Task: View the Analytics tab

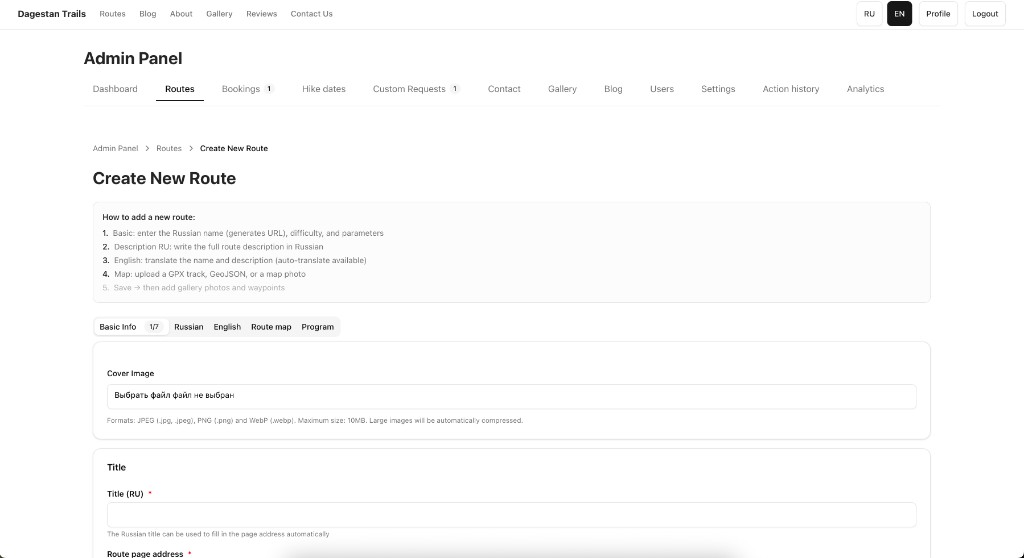Action: (865, 89)
